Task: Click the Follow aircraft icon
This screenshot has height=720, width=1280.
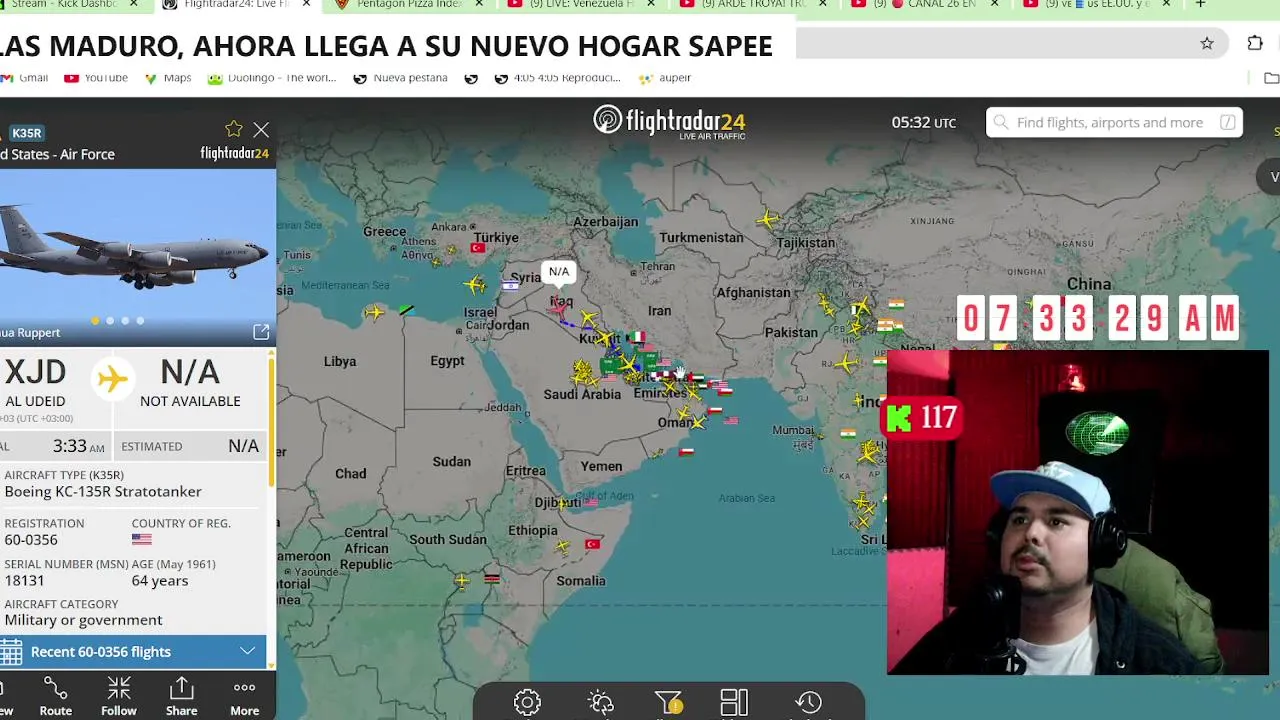Action: pos(118,696)
